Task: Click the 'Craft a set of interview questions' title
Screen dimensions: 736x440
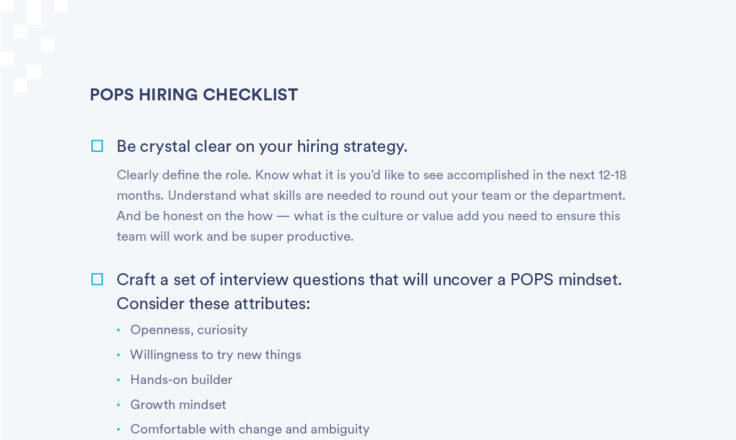Action: click(x=369, y=280)
